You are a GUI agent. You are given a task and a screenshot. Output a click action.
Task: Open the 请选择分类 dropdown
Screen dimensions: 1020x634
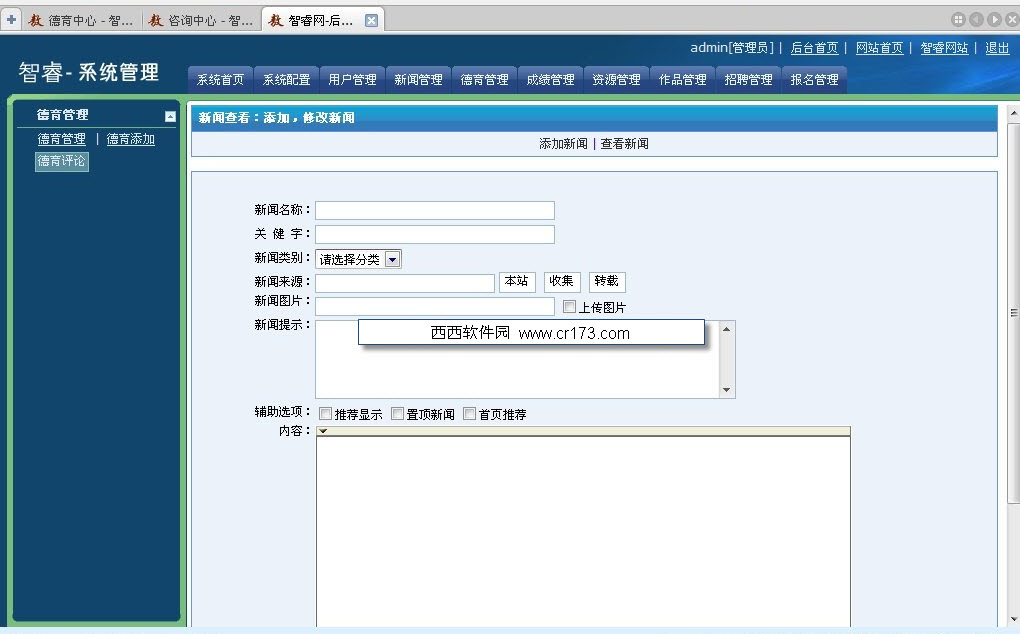(358, 259)
